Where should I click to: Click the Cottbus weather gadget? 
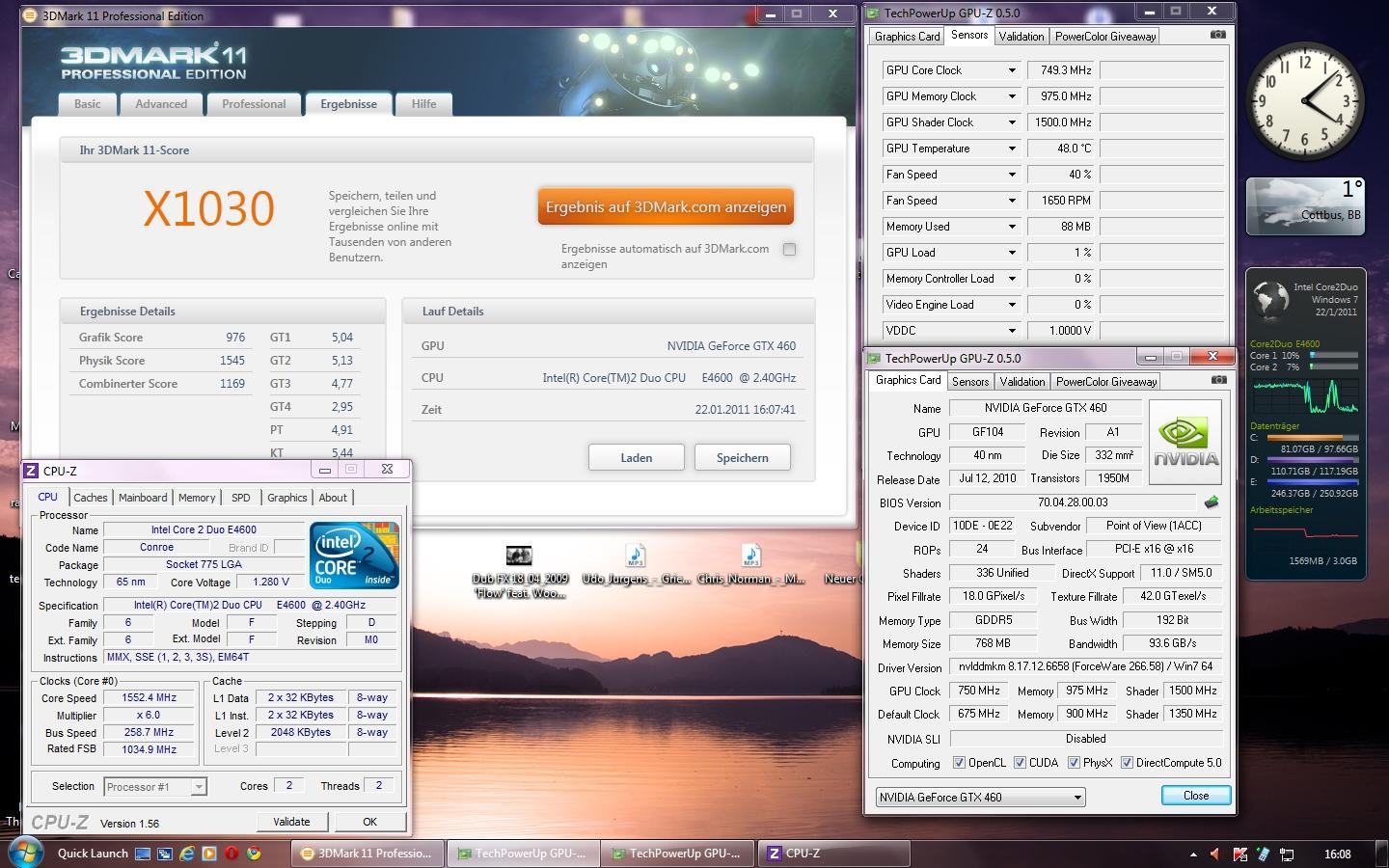1305,206
